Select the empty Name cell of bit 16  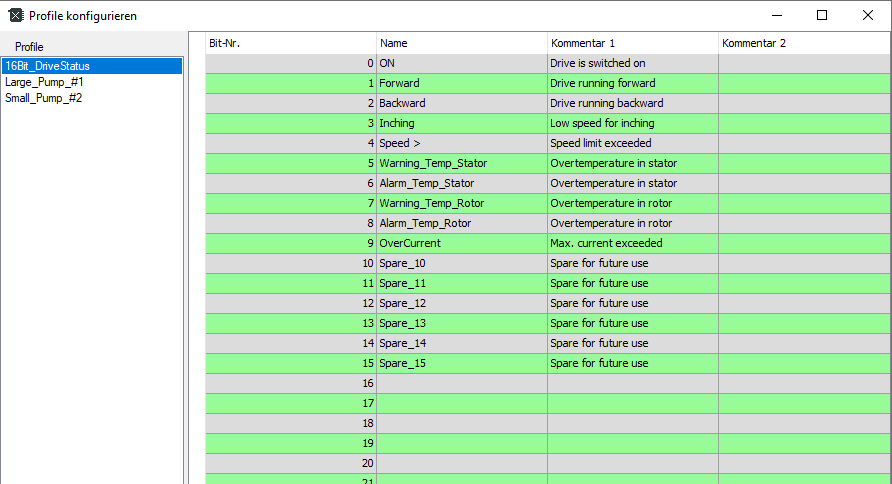[461, 383]
